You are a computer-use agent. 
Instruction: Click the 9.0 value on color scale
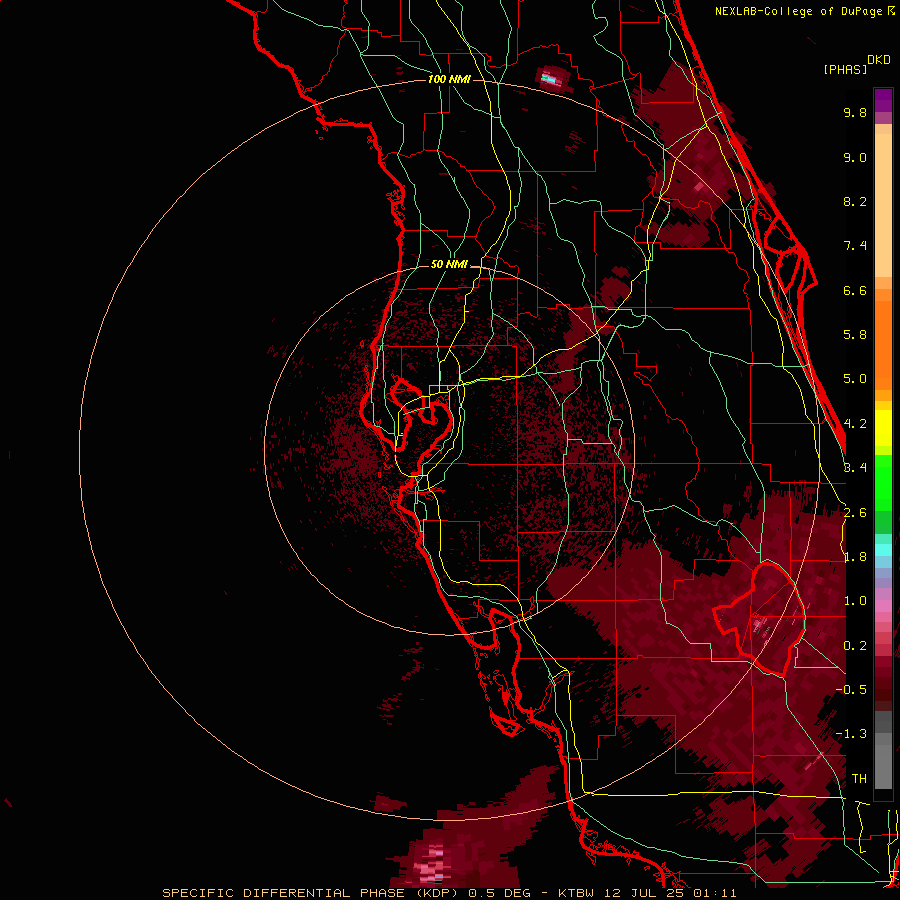[855, 157]
